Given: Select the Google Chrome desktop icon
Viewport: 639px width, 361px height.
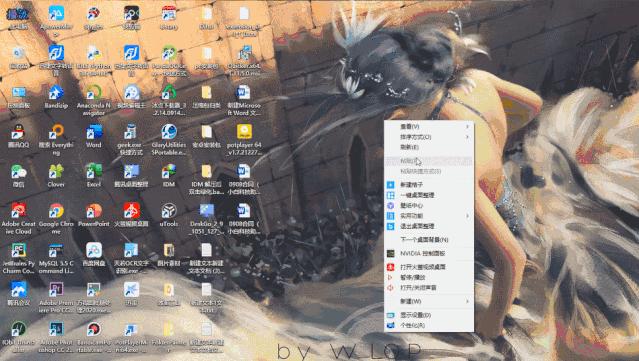Looking at the screenshot, I should [x=56, y=219].
